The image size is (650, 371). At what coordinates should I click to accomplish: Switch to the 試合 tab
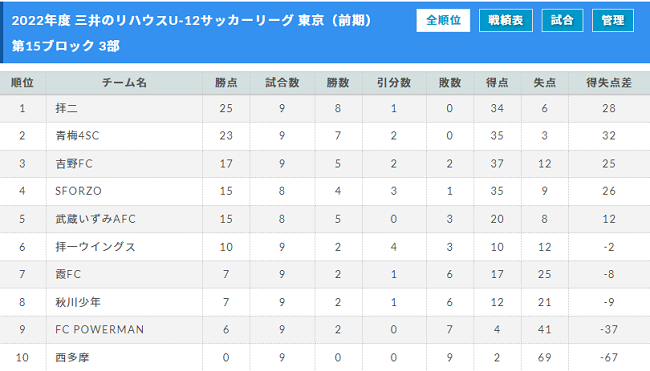562,20
